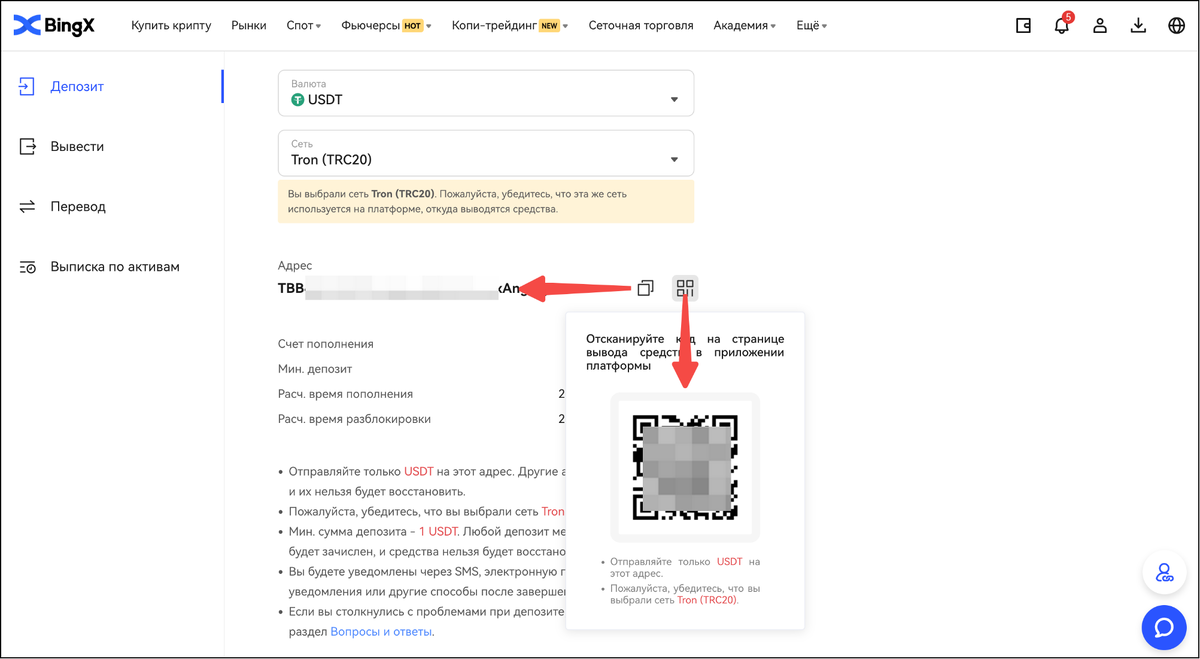The image size is (1200, 659).
Task: Click the profile account icon
Action: [1100, 26]
